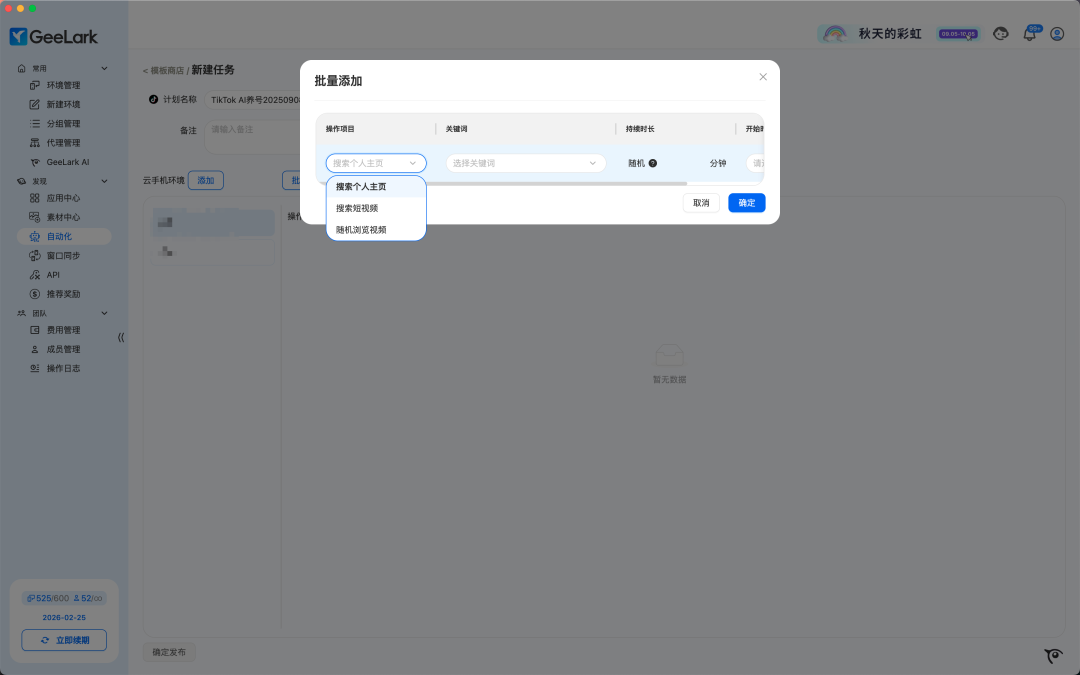Click the 取消 button in the dialog

coord(701,203)
